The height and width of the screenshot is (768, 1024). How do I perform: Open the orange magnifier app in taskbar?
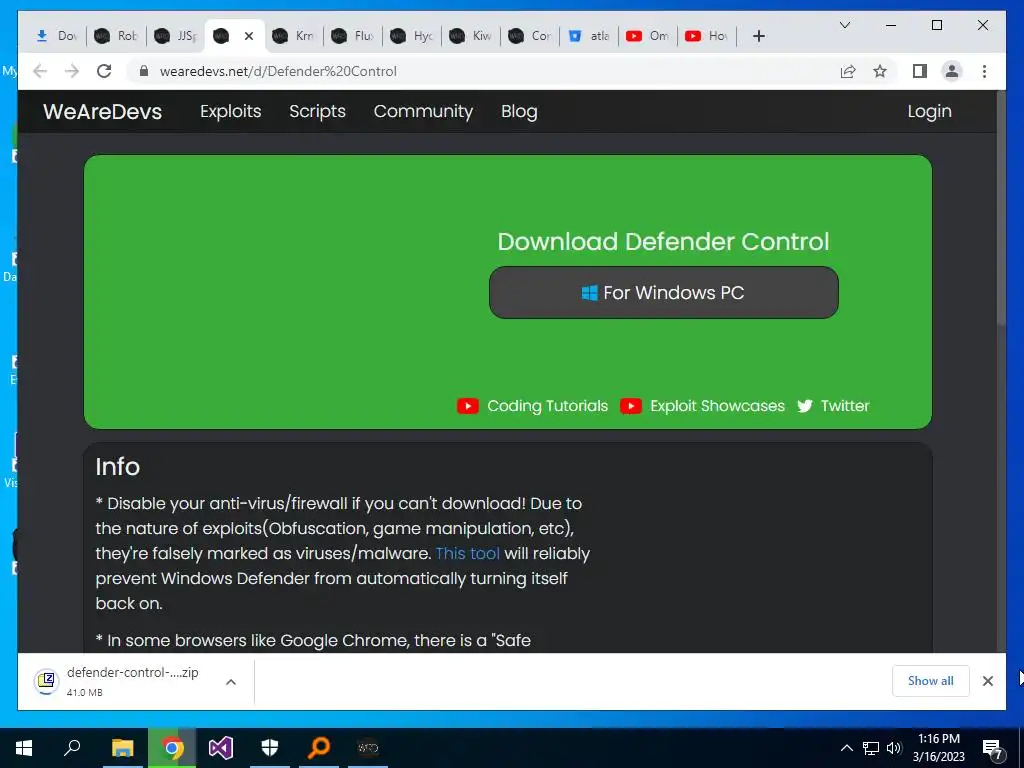click(x=319, y=748)
